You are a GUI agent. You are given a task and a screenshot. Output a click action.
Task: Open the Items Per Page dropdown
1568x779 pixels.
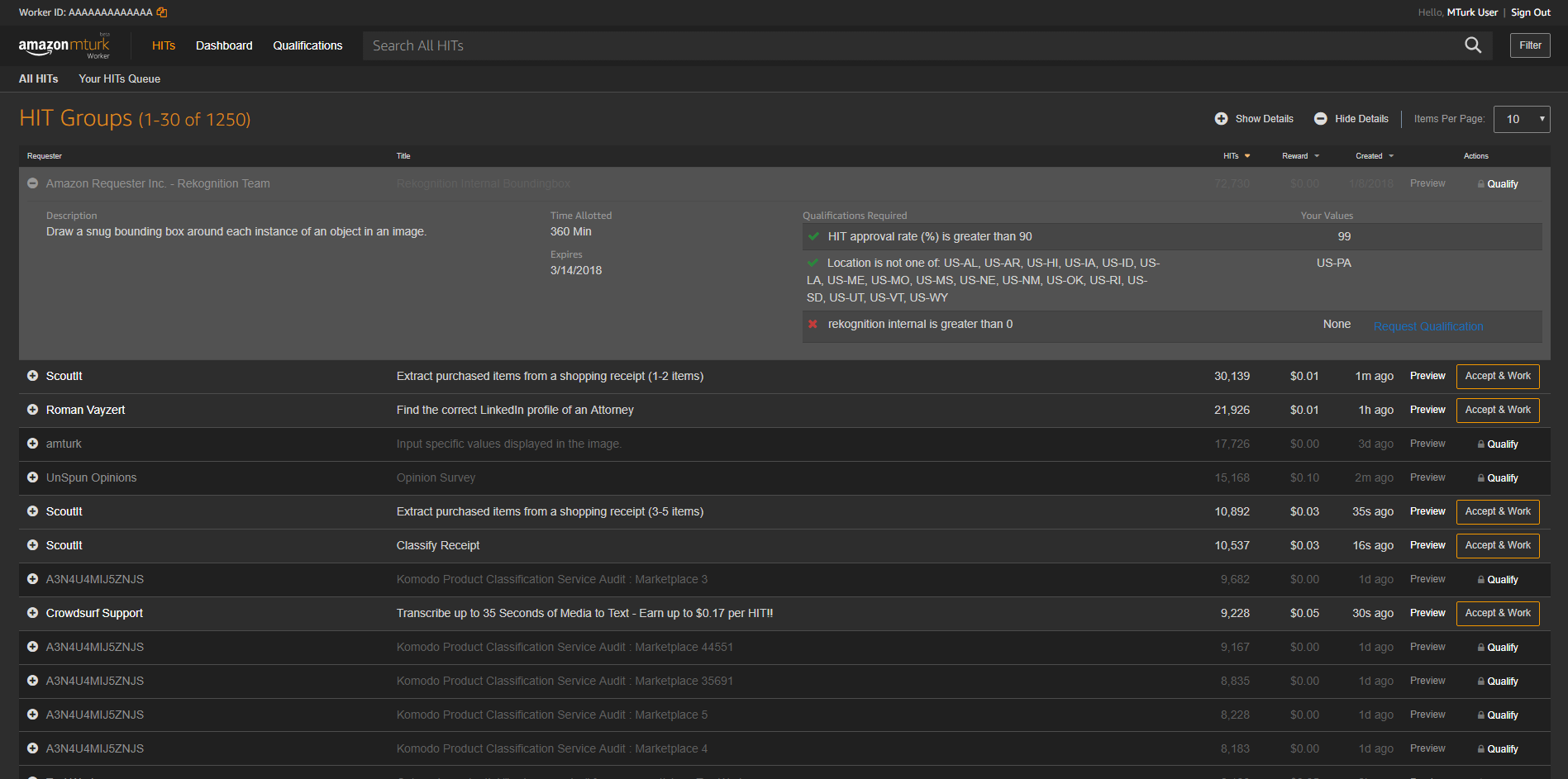[1521, 118]
